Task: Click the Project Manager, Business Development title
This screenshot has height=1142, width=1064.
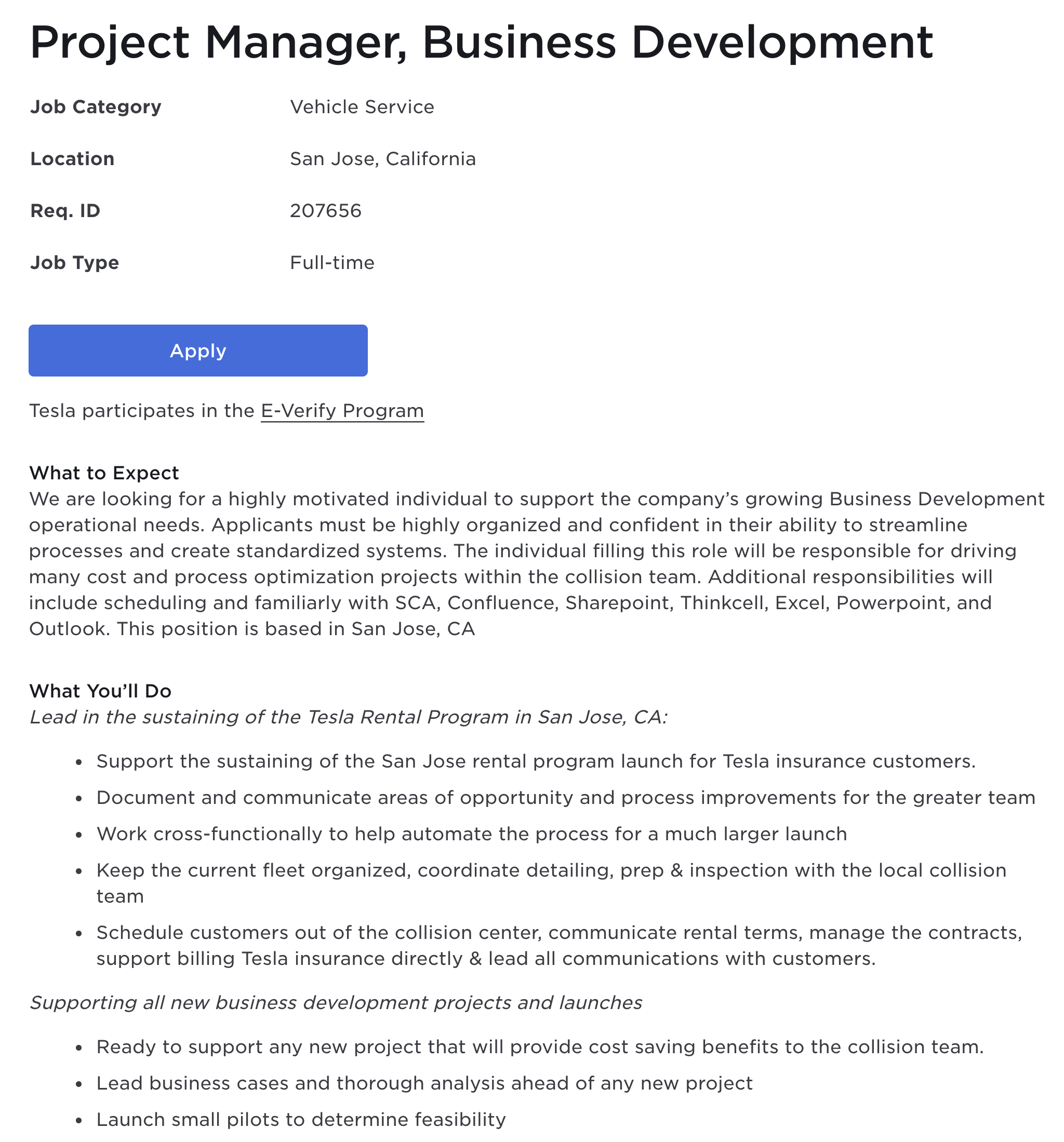Action: (481, 43)
